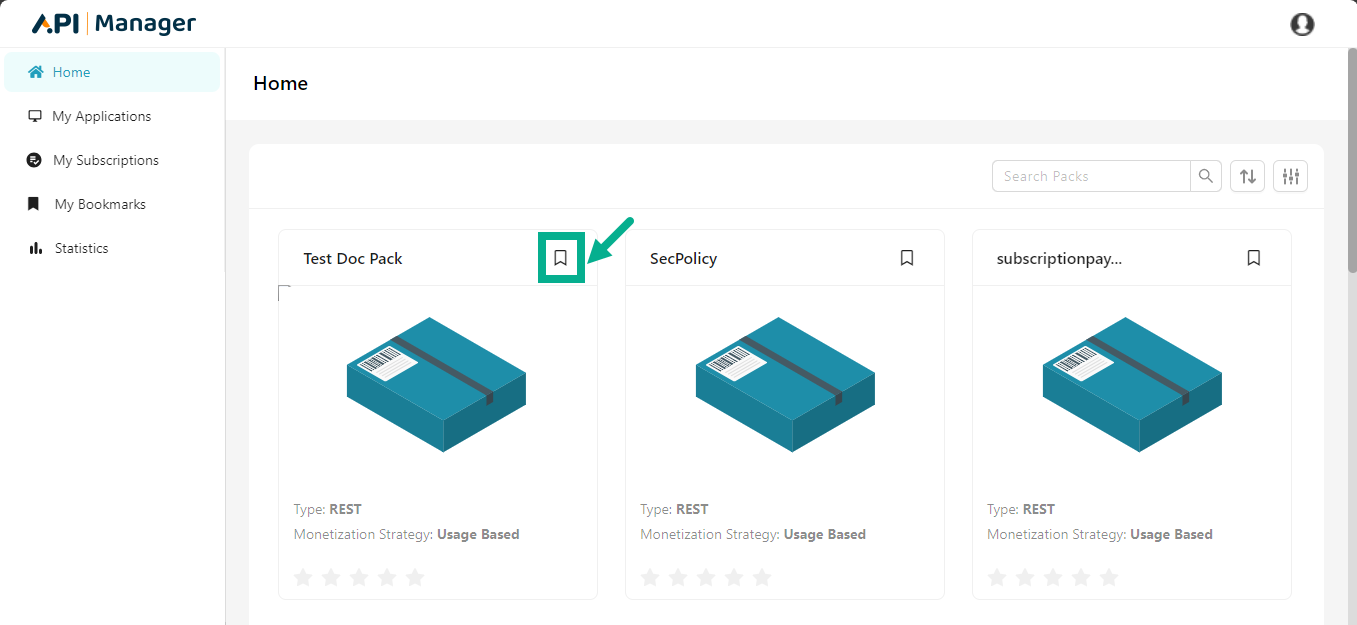The image size is (1357, 625).
Task: Bookmark the Test Doc Pack
Action: 561,258
